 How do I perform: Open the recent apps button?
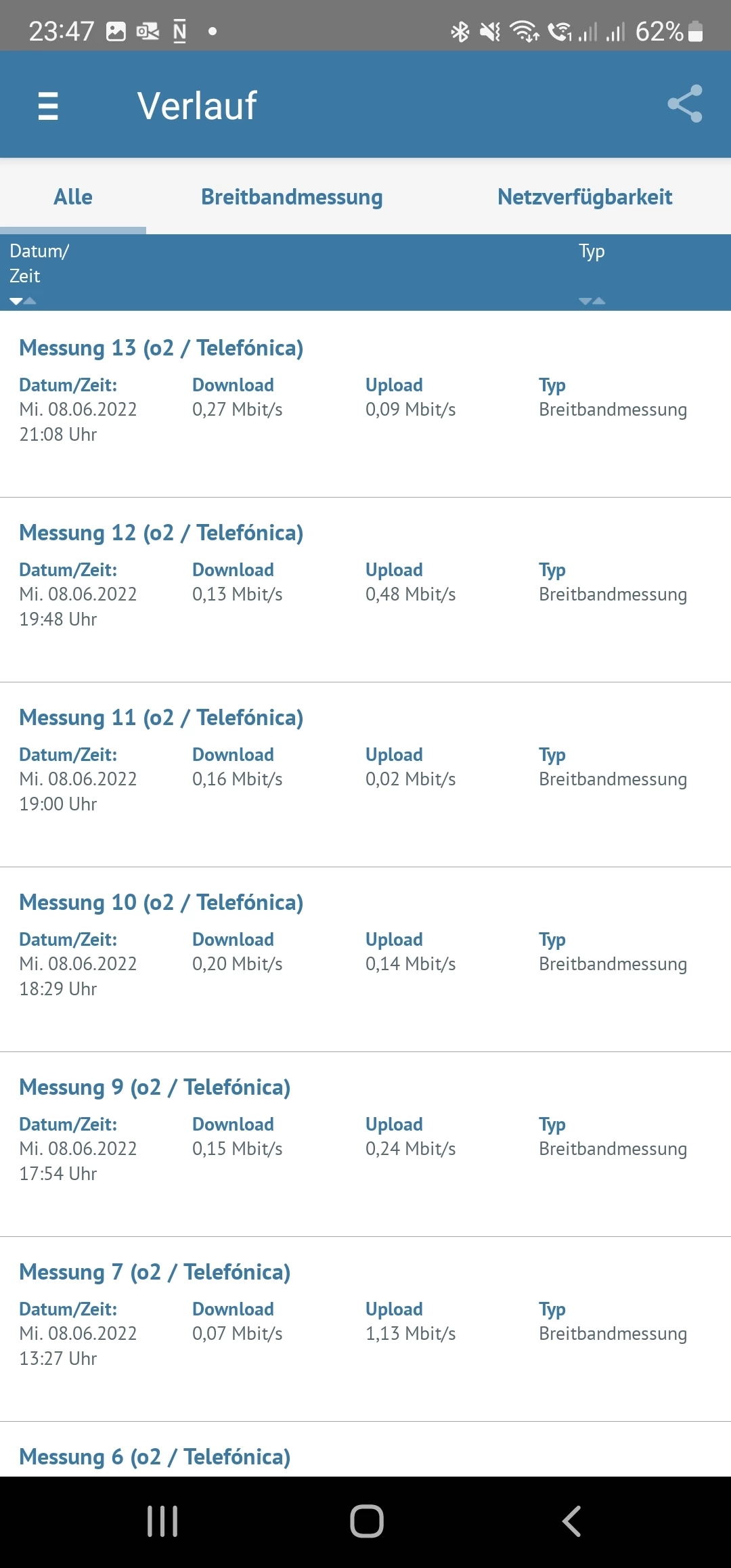162,1521
